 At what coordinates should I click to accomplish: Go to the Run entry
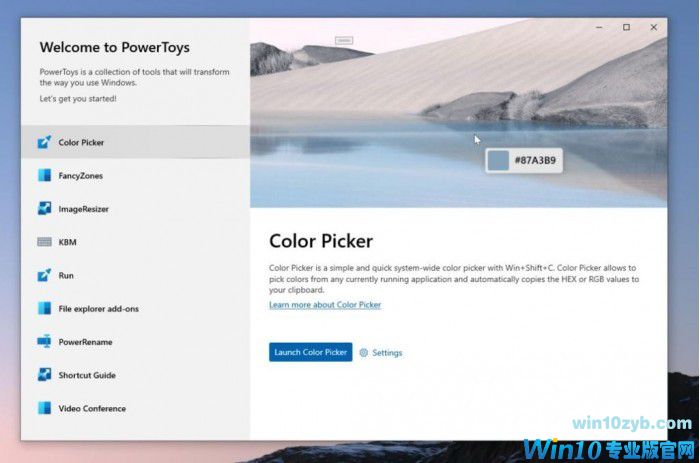coord(135,275)
